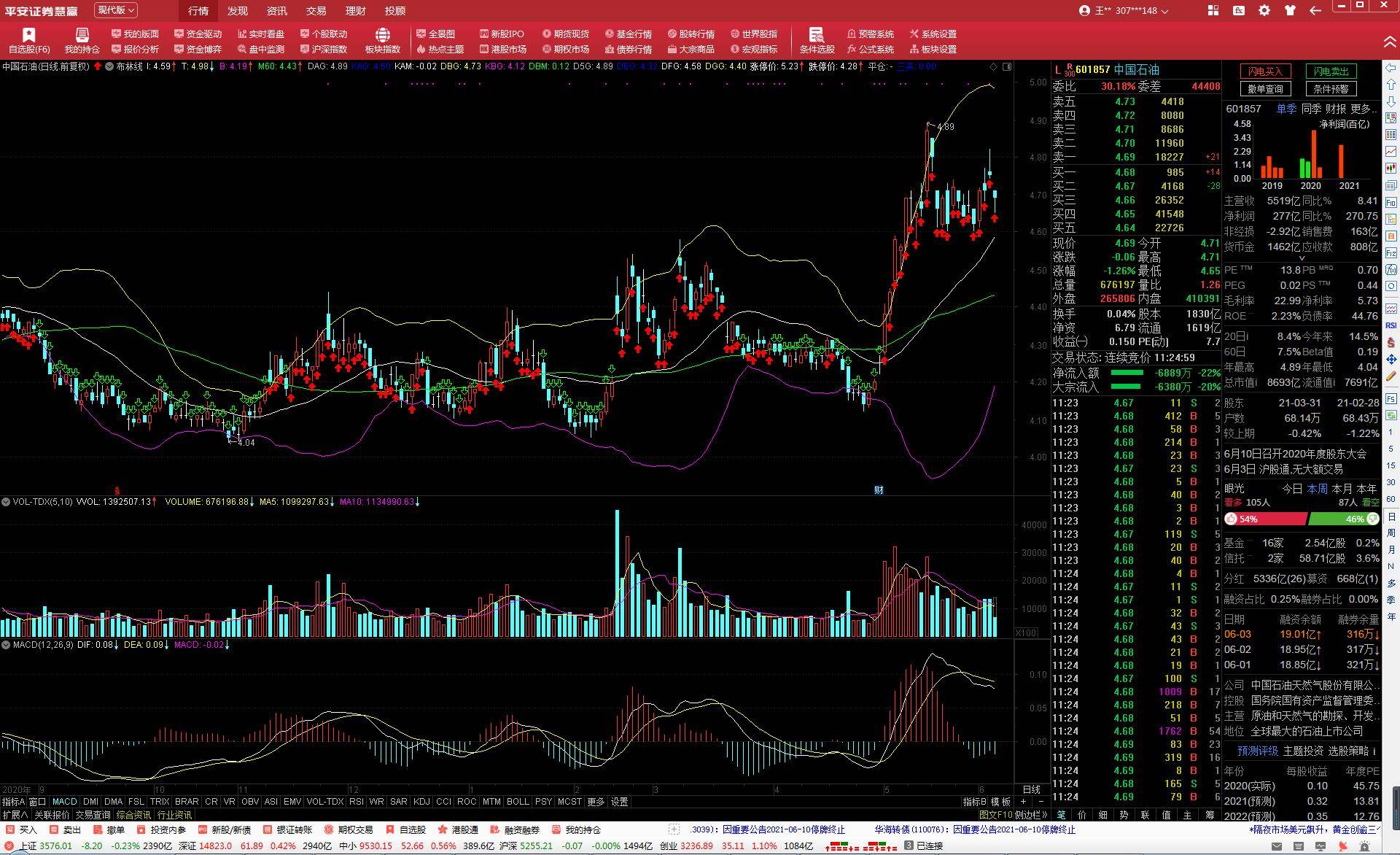Click the zoom in + chart button

click(x=1023, y=801)
